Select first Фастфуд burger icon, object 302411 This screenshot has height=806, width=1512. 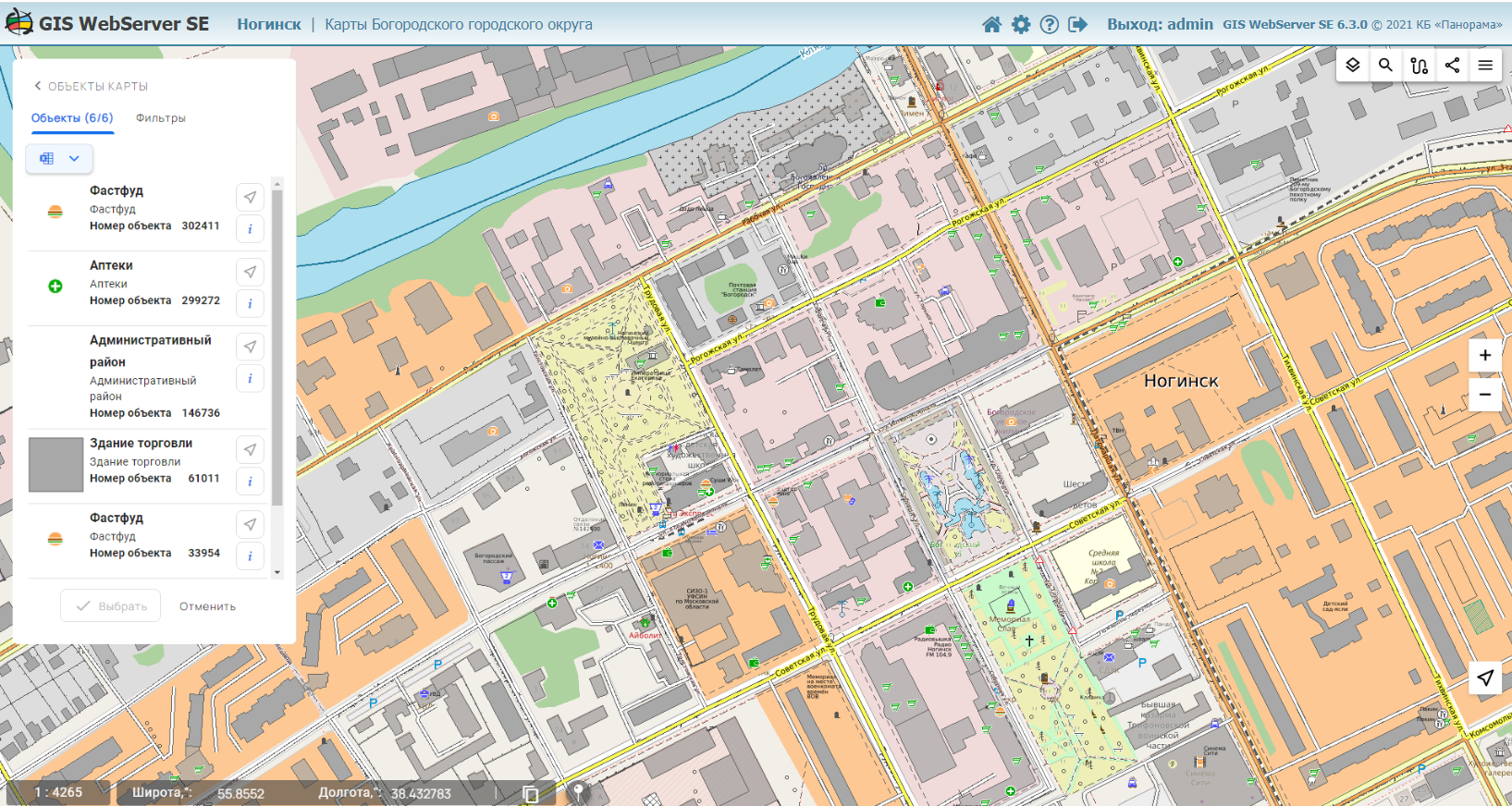point(55,212)
